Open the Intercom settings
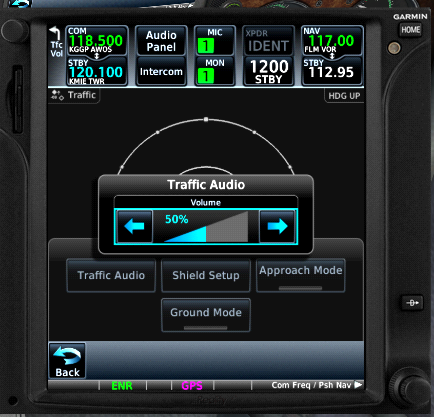 [x=161, y=72]
